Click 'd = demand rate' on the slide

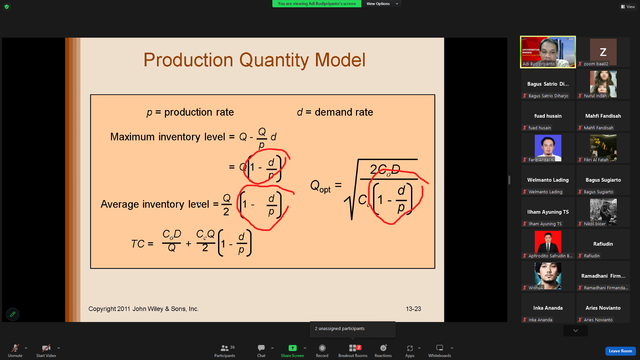tap(335, 112)
